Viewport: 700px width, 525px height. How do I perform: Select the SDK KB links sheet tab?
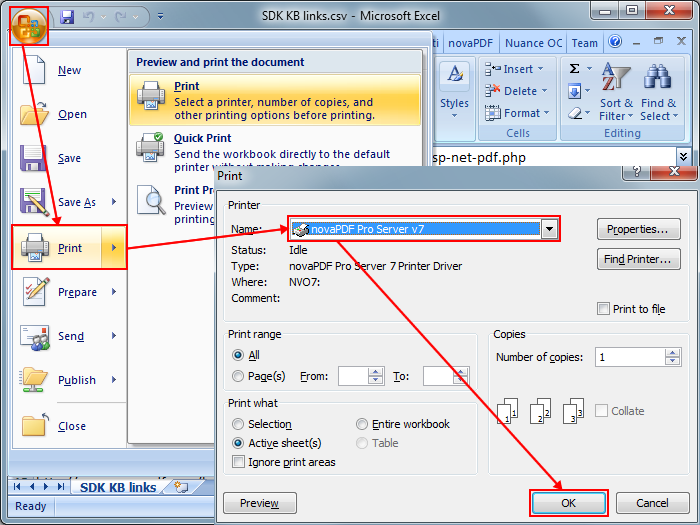[x=118, y=487]
